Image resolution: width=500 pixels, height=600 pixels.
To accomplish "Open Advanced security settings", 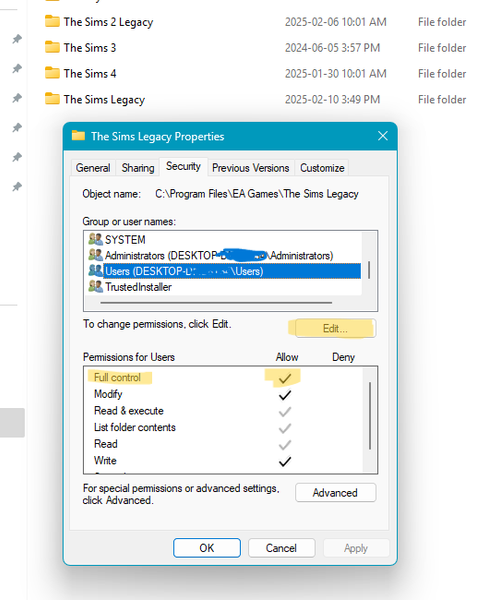I will [336, 492].
